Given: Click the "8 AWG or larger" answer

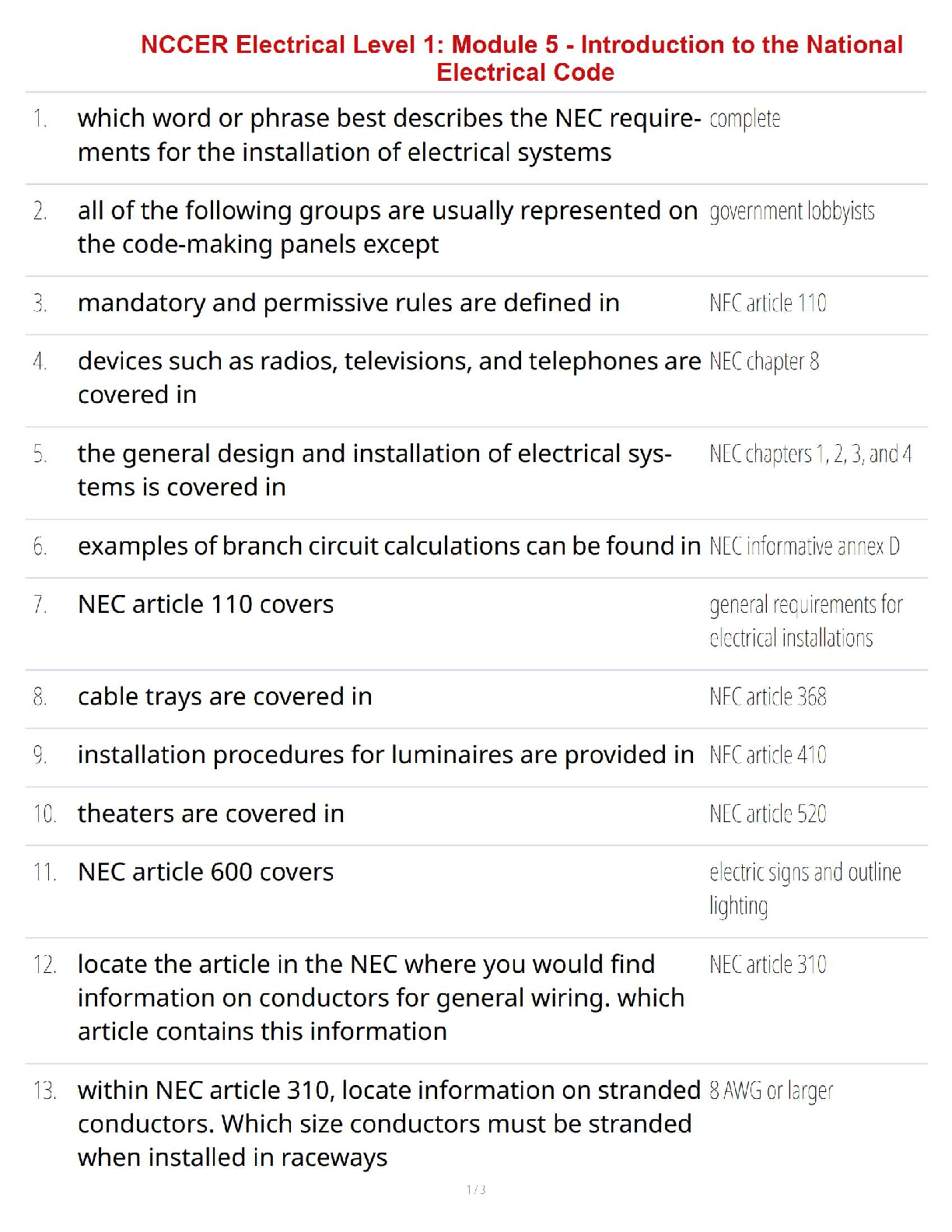Looking at the screenshot, I should (x=771, y=1091).
